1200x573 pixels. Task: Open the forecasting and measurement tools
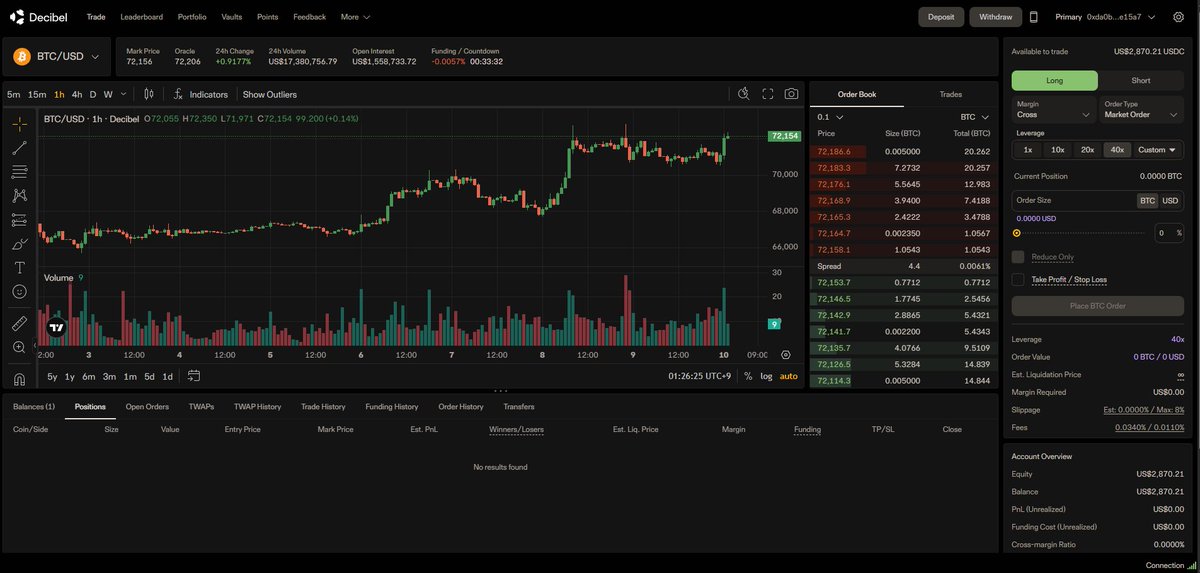19,220
